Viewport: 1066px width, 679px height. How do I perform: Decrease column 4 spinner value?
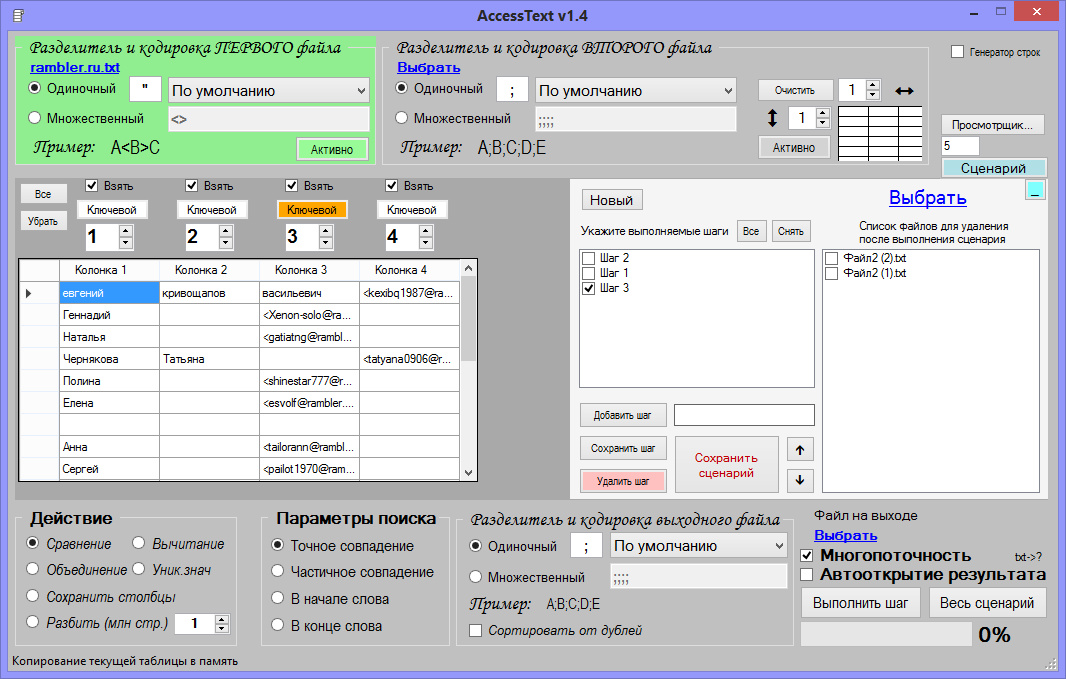[426, 243]
